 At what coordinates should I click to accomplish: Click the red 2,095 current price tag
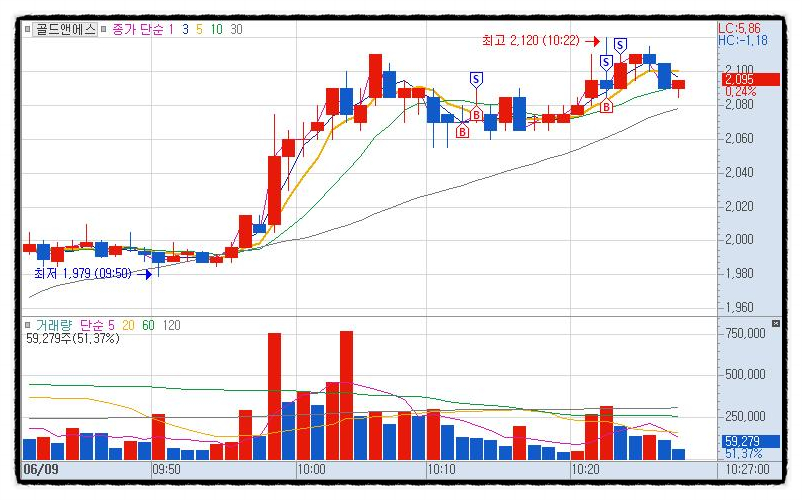pos(751,79)
